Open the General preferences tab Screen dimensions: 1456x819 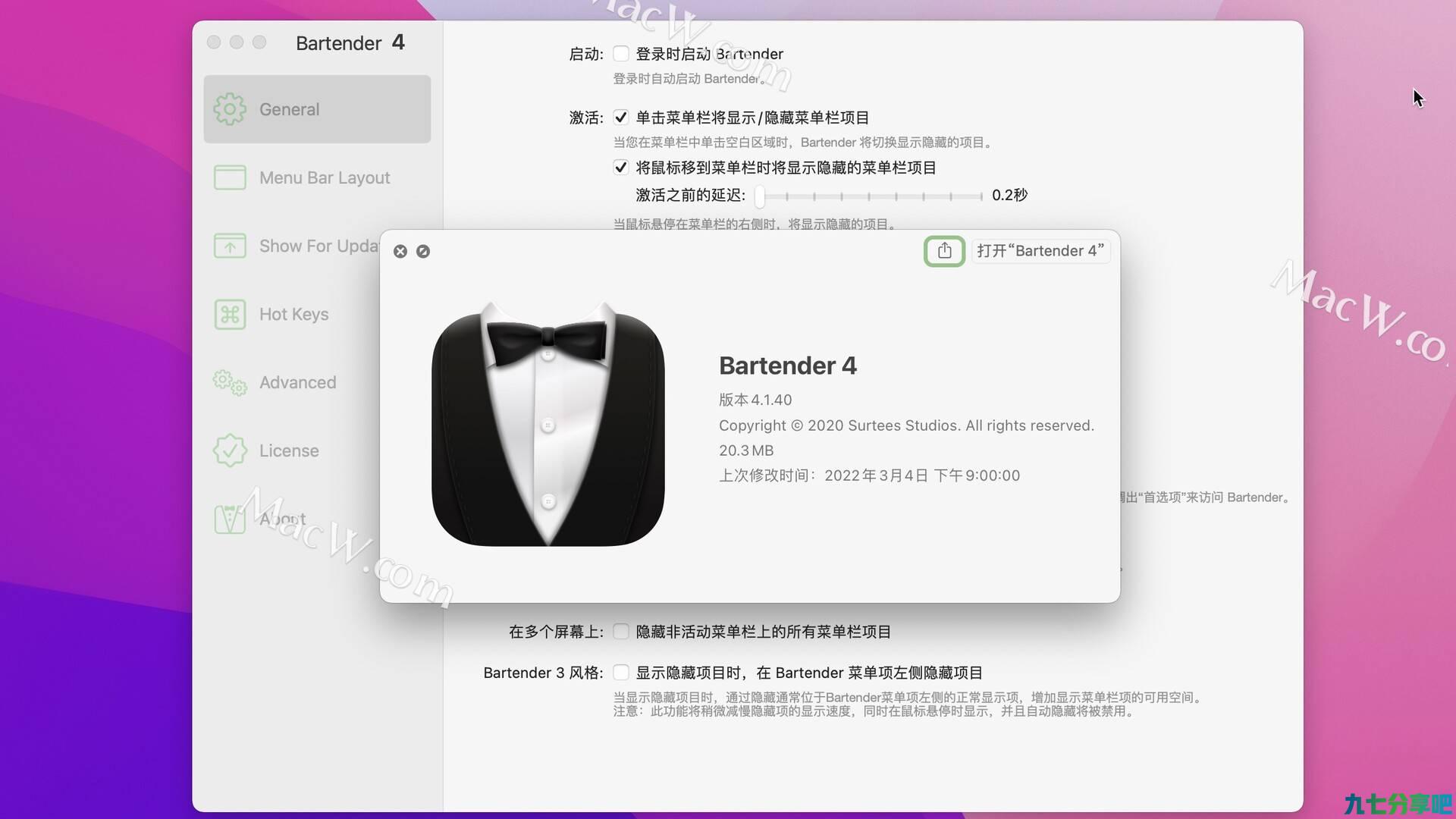tap(317, 109)
